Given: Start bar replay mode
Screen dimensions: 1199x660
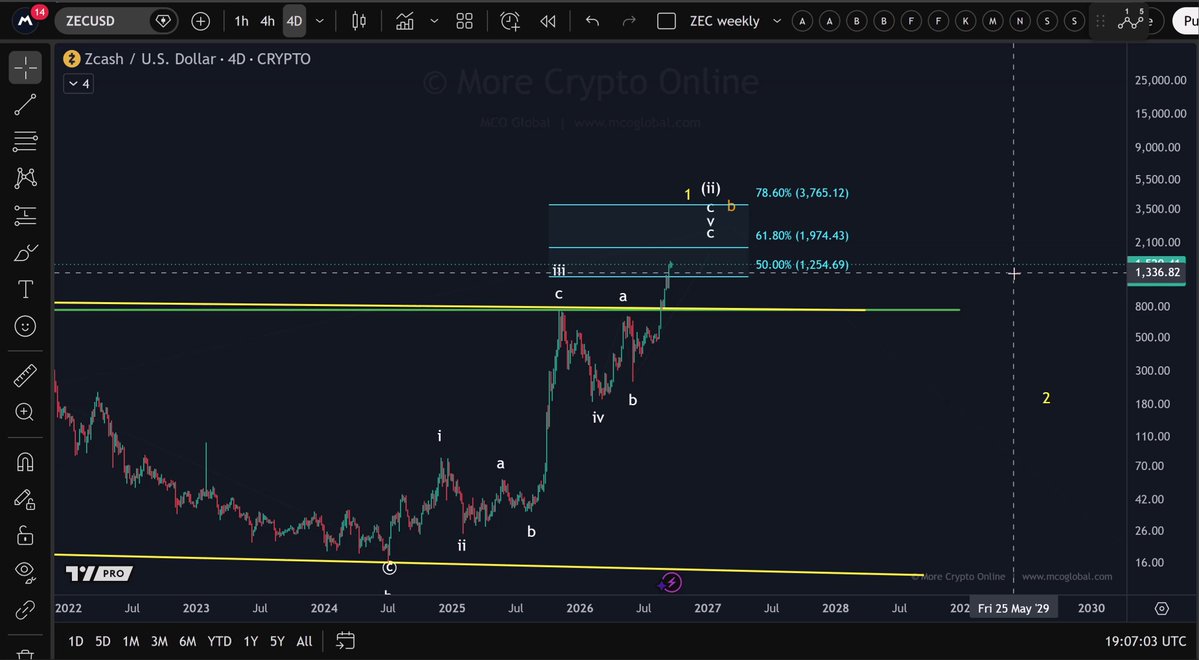Looking at the screenshot, I should click(548, 21).
